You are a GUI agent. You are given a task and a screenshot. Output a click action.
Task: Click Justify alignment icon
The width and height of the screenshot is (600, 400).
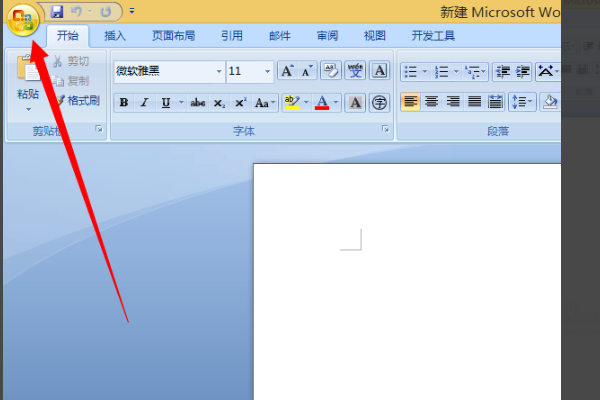click(x=474, y=102)
